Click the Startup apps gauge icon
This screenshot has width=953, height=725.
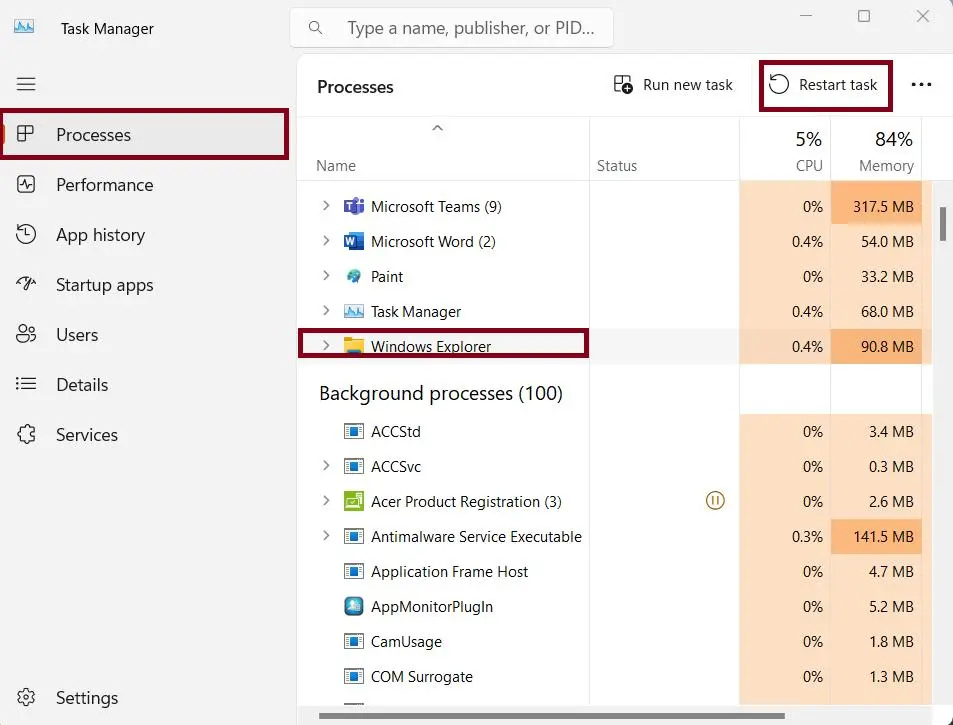pos(26,284)
